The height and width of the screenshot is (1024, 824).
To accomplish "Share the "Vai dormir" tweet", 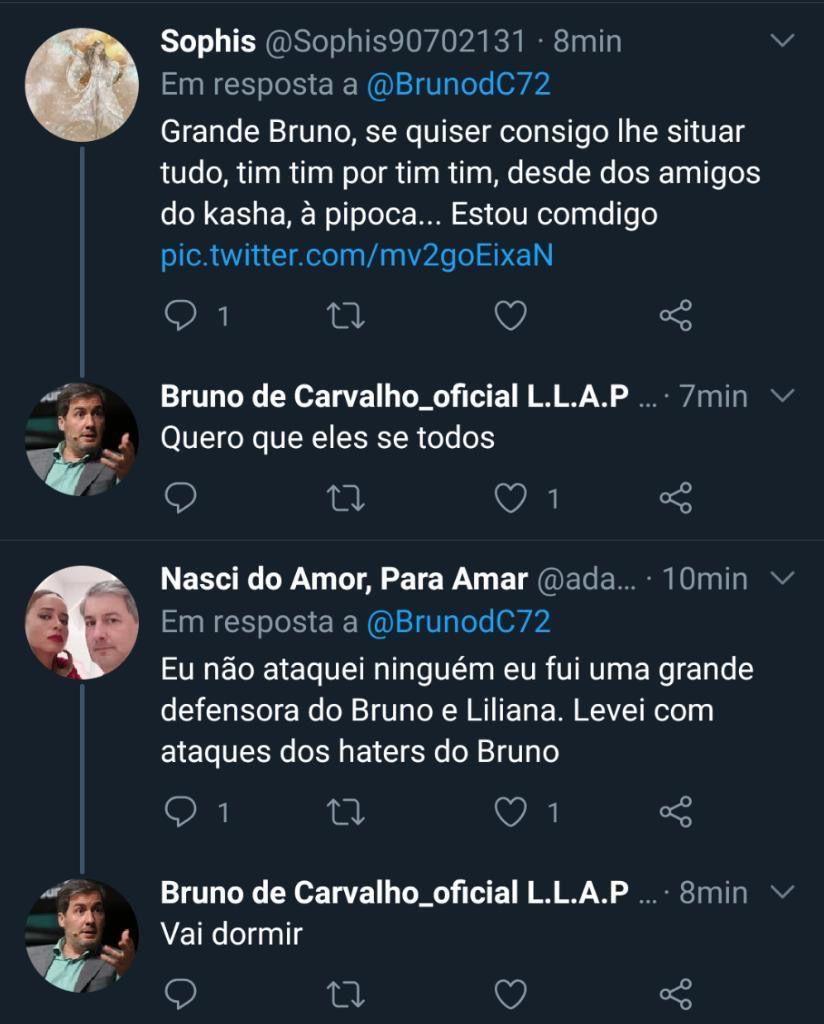I will coord(676,995).
